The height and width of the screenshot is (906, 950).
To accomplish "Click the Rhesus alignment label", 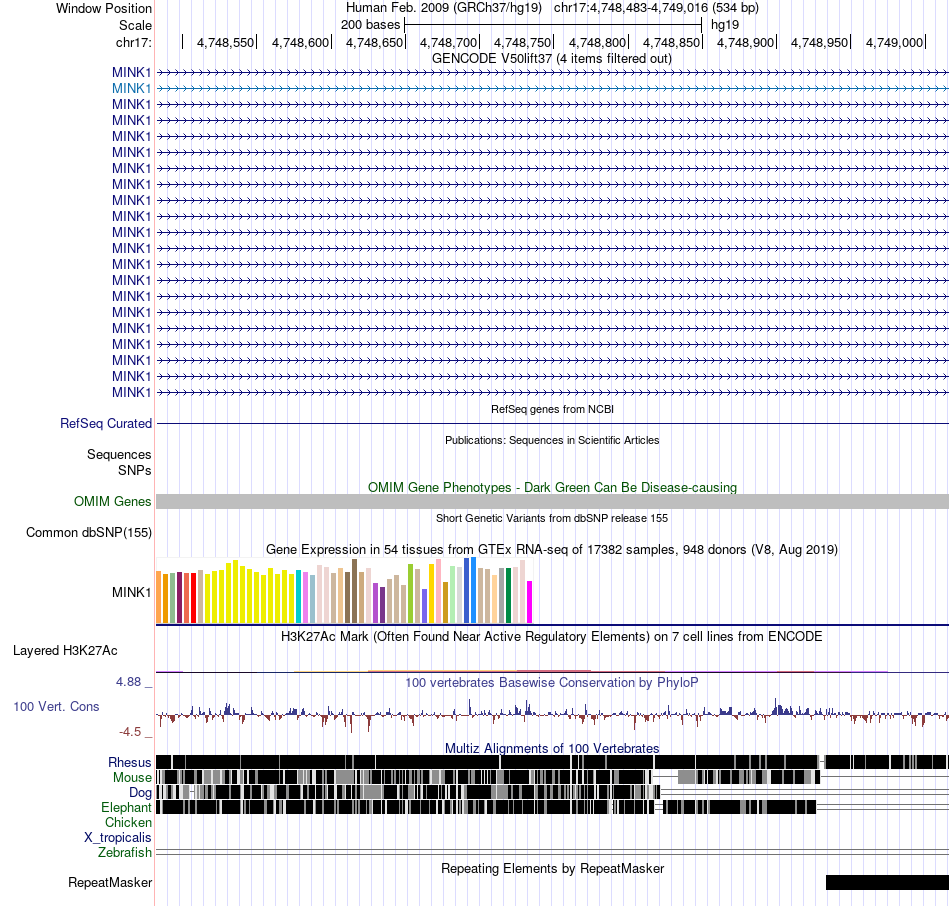I will [x=130, y=762].
